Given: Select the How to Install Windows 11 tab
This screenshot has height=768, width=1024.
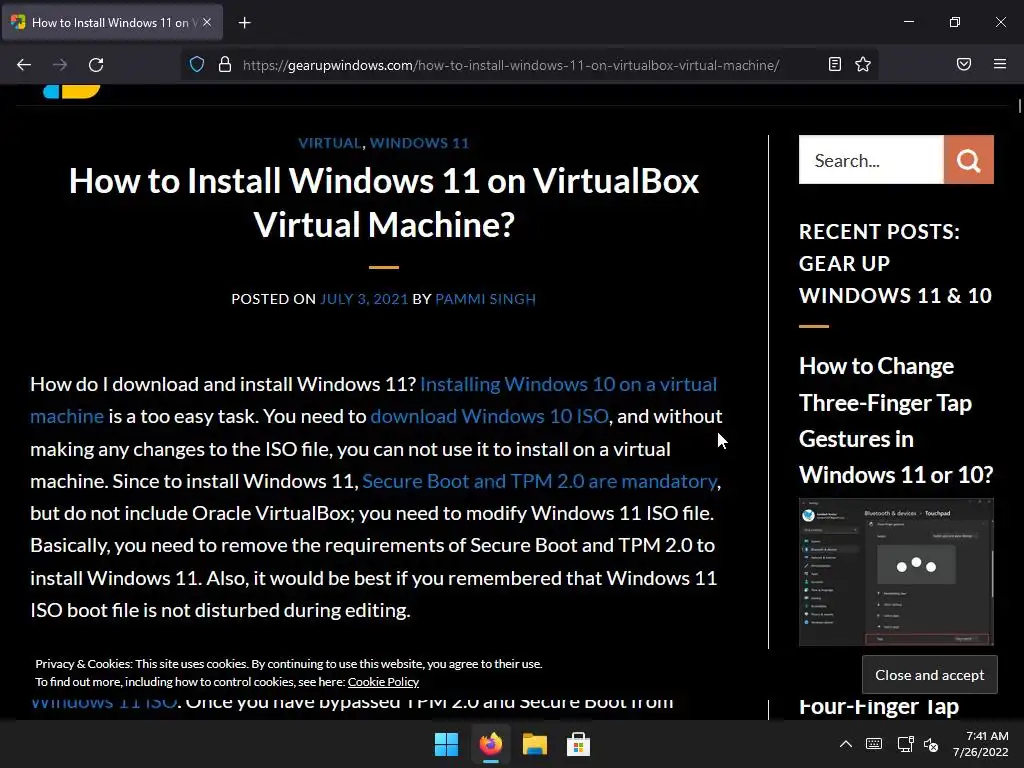Looking at the screenshot, I should tap(112, 22).
